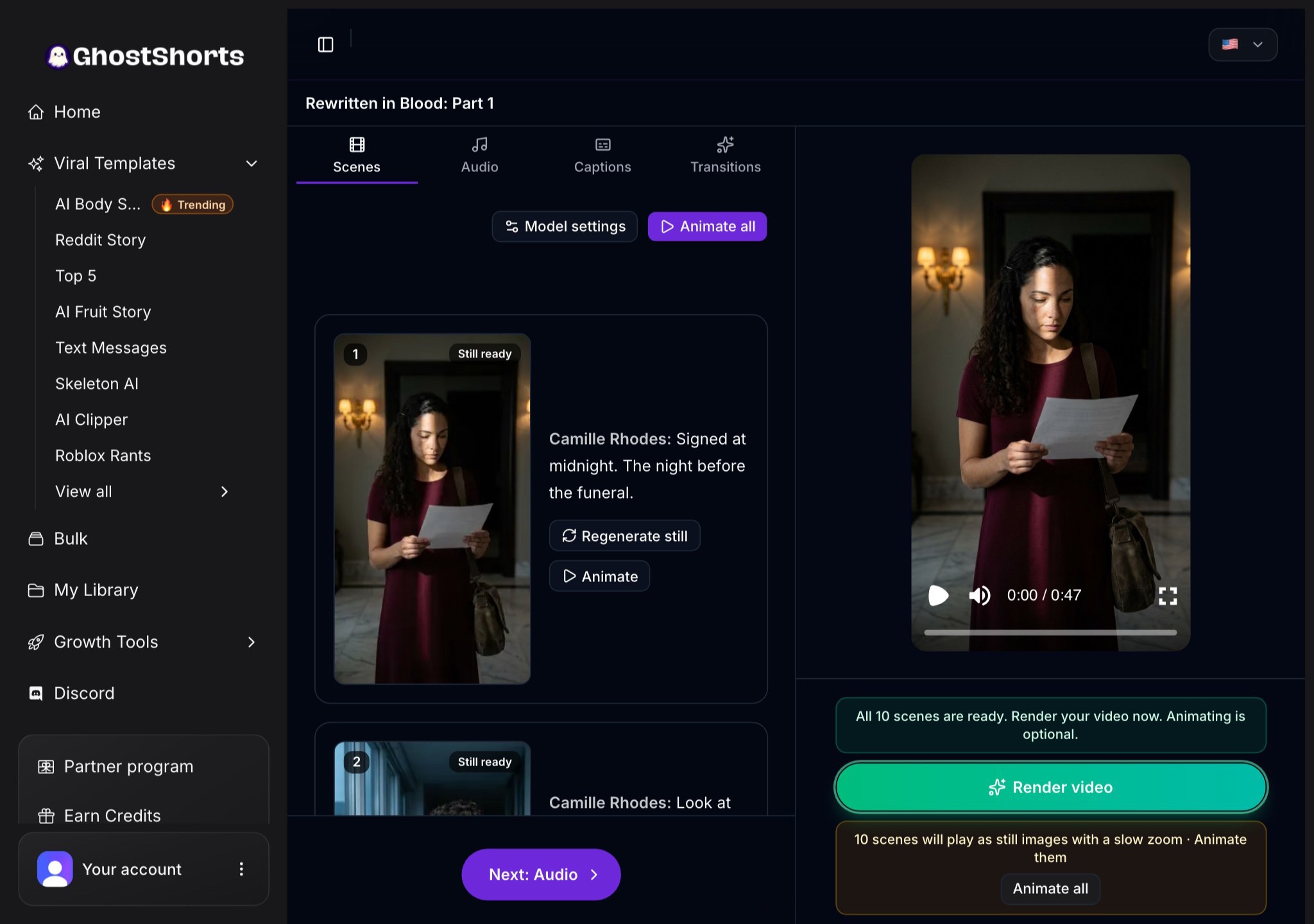The height and width of the screenshot is (924, 1314).
Task: Open the AI Body S... trending template
Action: pyautogui.click(x=98, y=204)
